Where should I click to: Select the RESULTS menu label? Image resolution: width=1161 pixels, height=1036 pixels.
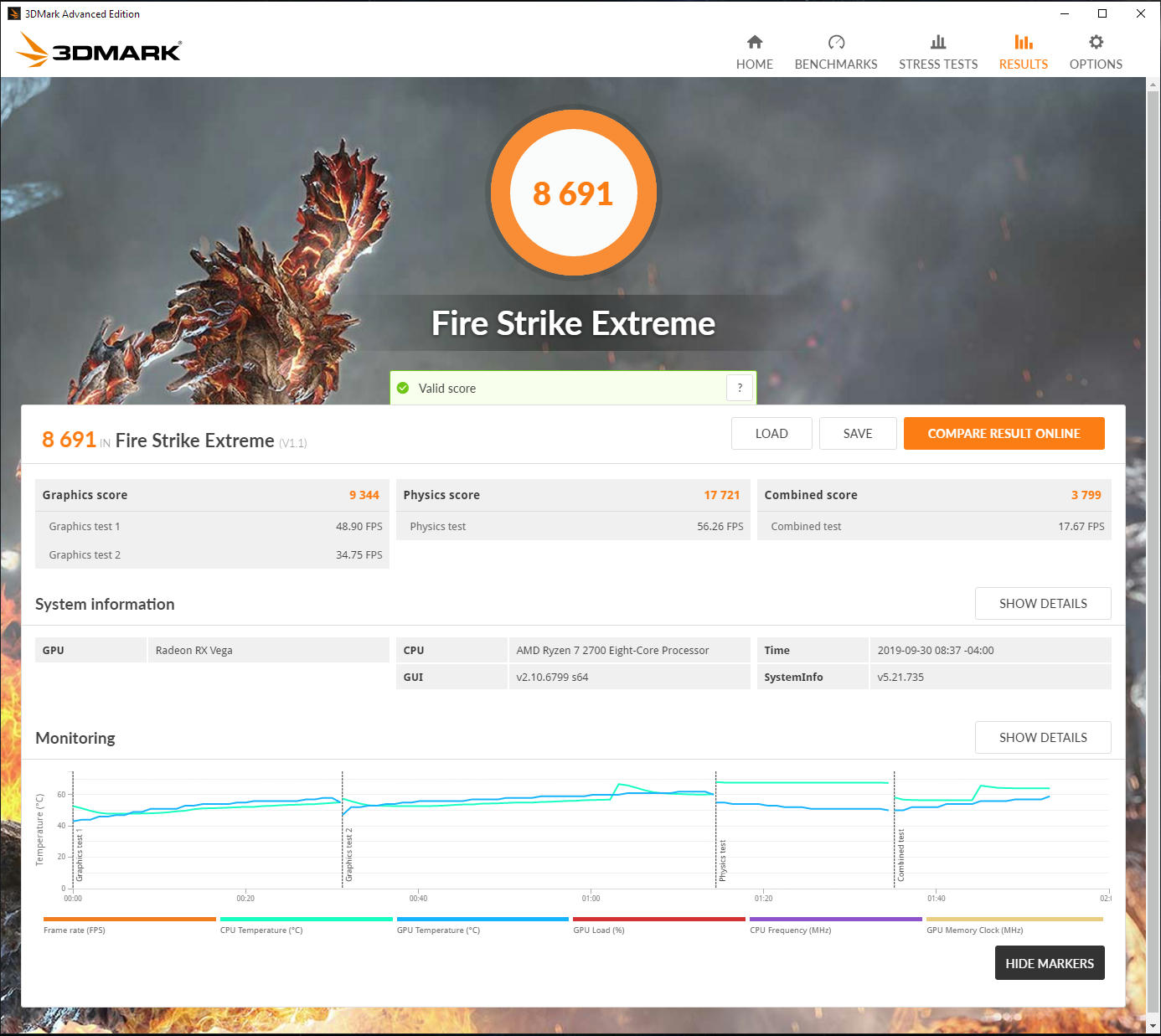pos(1024,64)
